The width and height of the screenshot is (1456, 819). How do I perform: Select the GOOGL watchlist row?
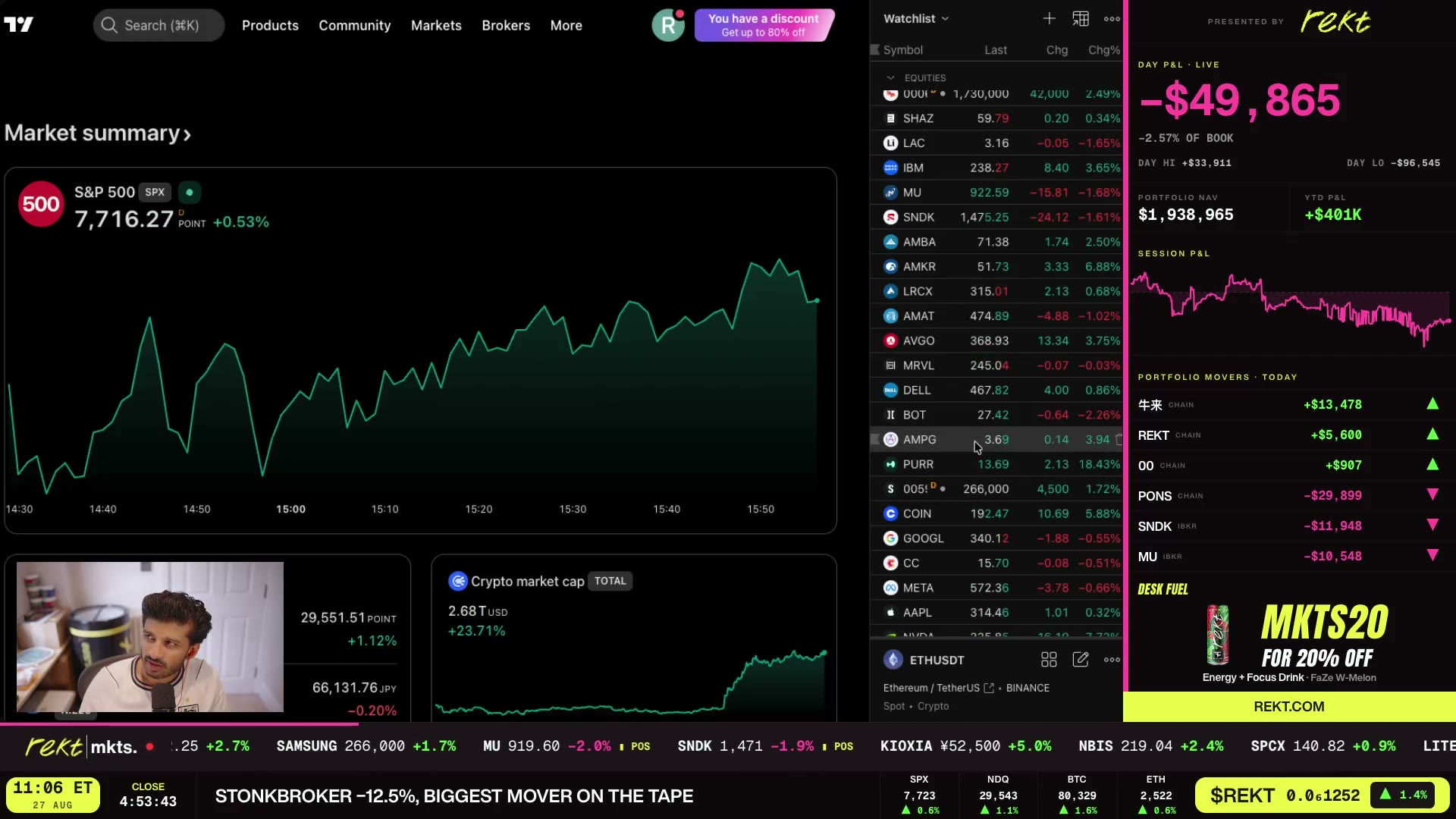(x=996, y=538)
